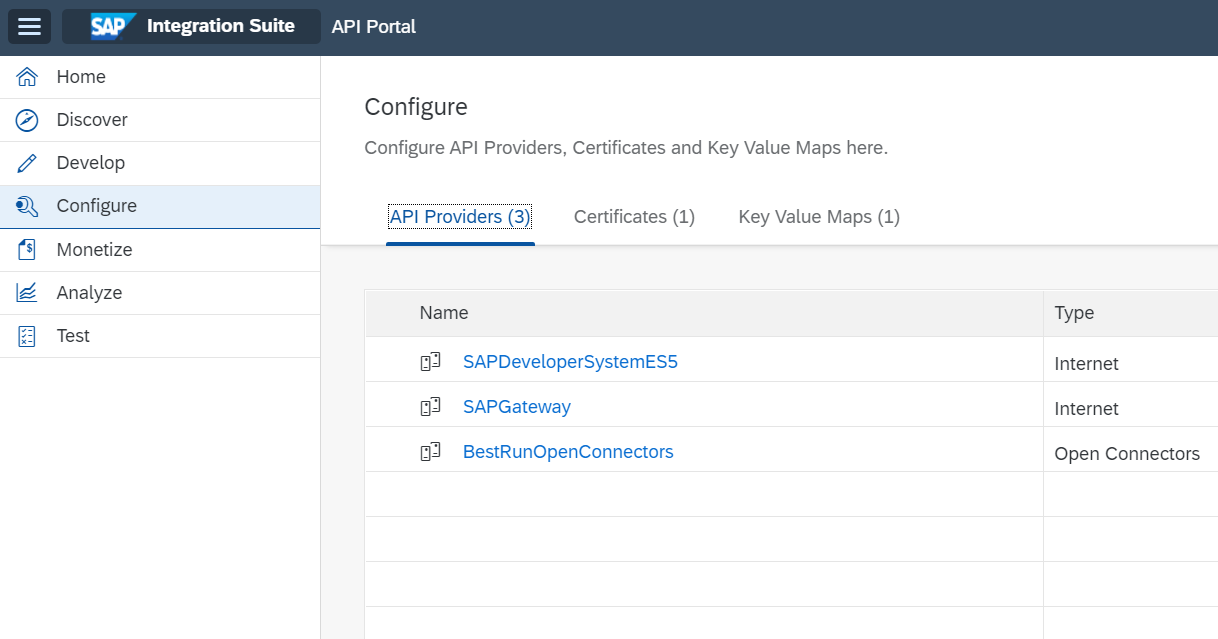Switch to the API Providers (3) tab
This screenshot has width=1218, height=639.
click(460, 217)
